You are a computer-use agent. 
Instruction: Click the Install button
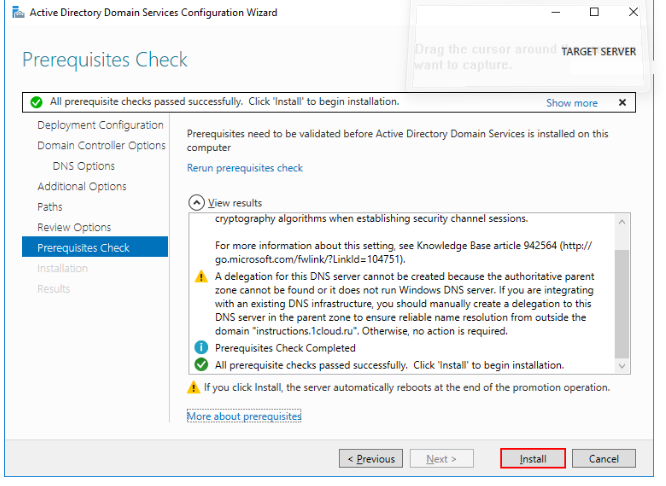(533, 459)
